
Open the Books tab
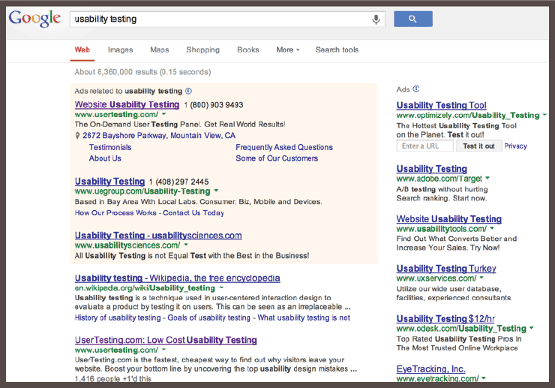(248, 50)
